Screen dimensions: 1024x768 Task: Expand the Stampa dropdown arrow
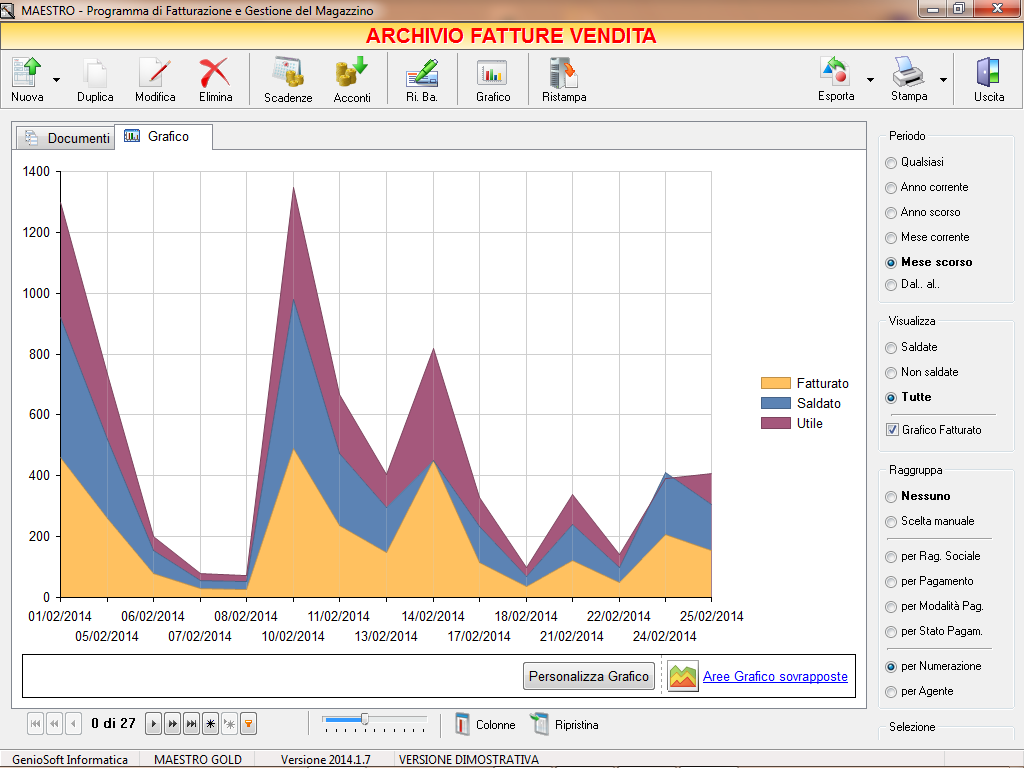coord(943,80)
